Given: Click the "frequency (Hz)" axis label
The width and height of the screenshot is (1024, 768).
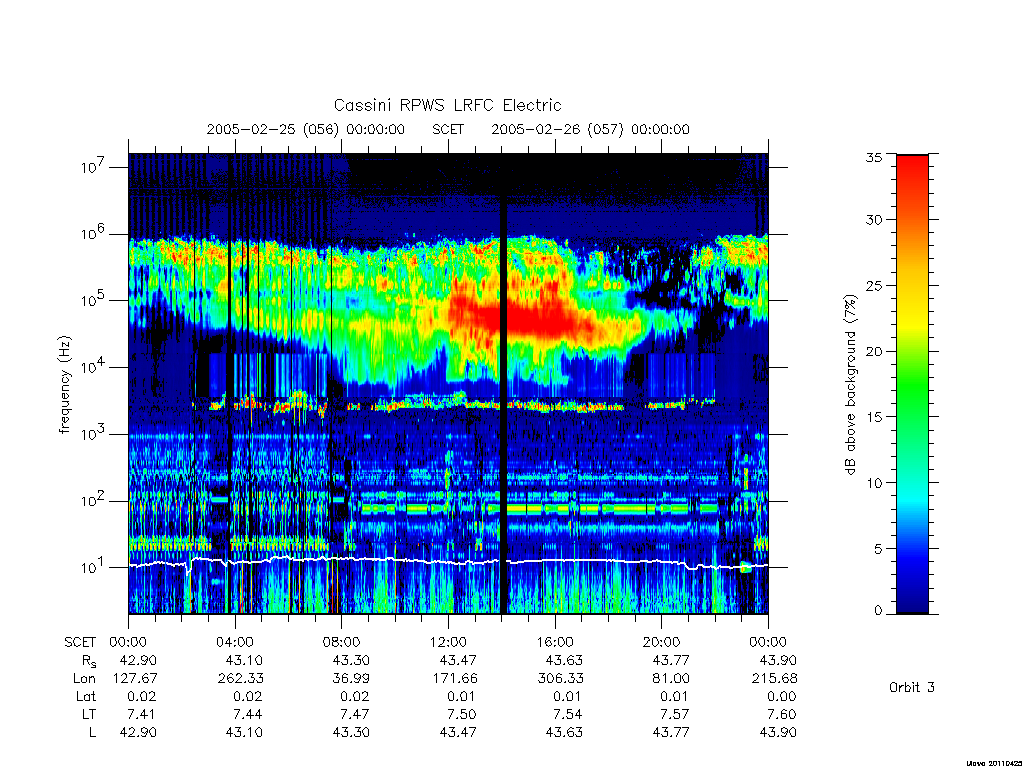Looking at the screenshot, I should coord(64,385).
